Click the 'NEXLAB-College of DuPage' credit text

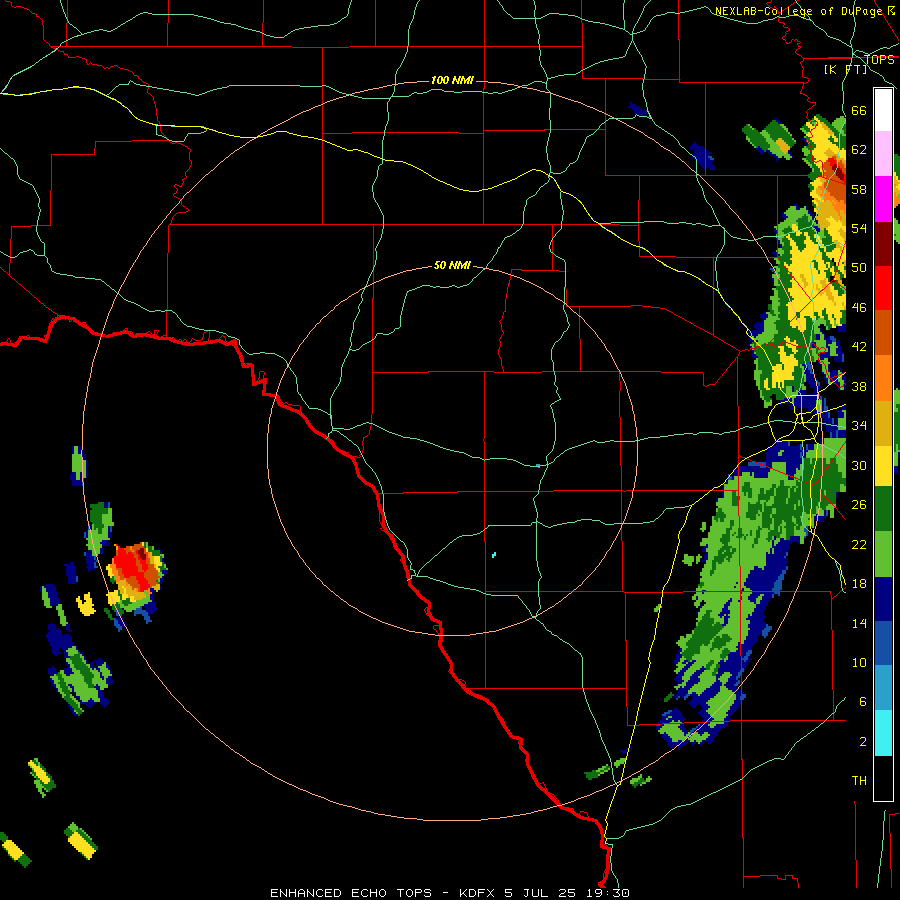pos(798,11)
